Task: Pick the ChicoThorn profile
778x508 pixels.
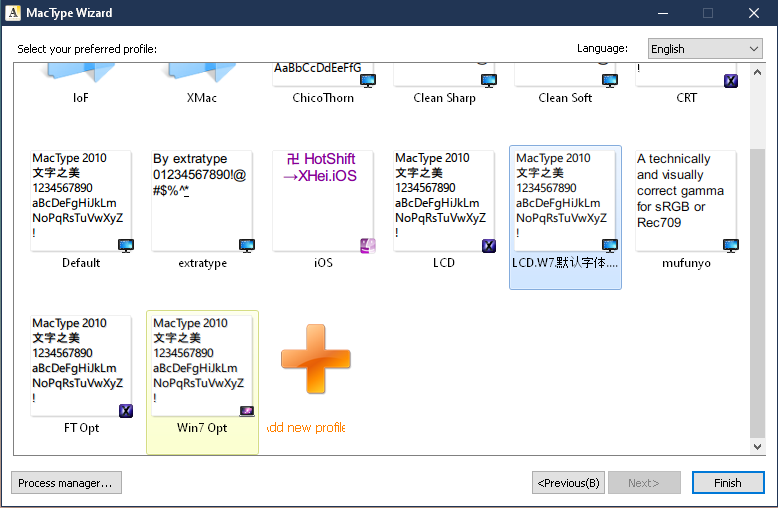Action: pyautogui.click(x=323, y=74)
